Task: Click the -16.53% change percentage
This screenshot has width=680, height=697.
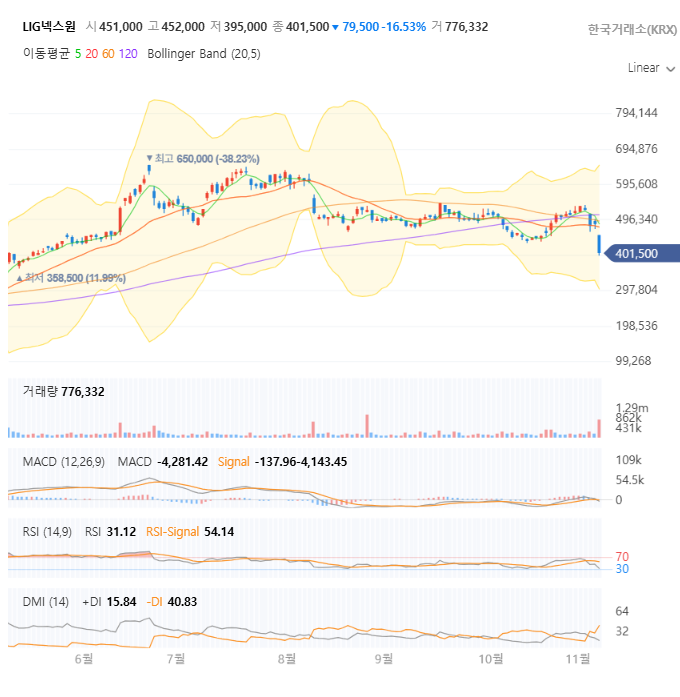Action: [x=404, y=27]
